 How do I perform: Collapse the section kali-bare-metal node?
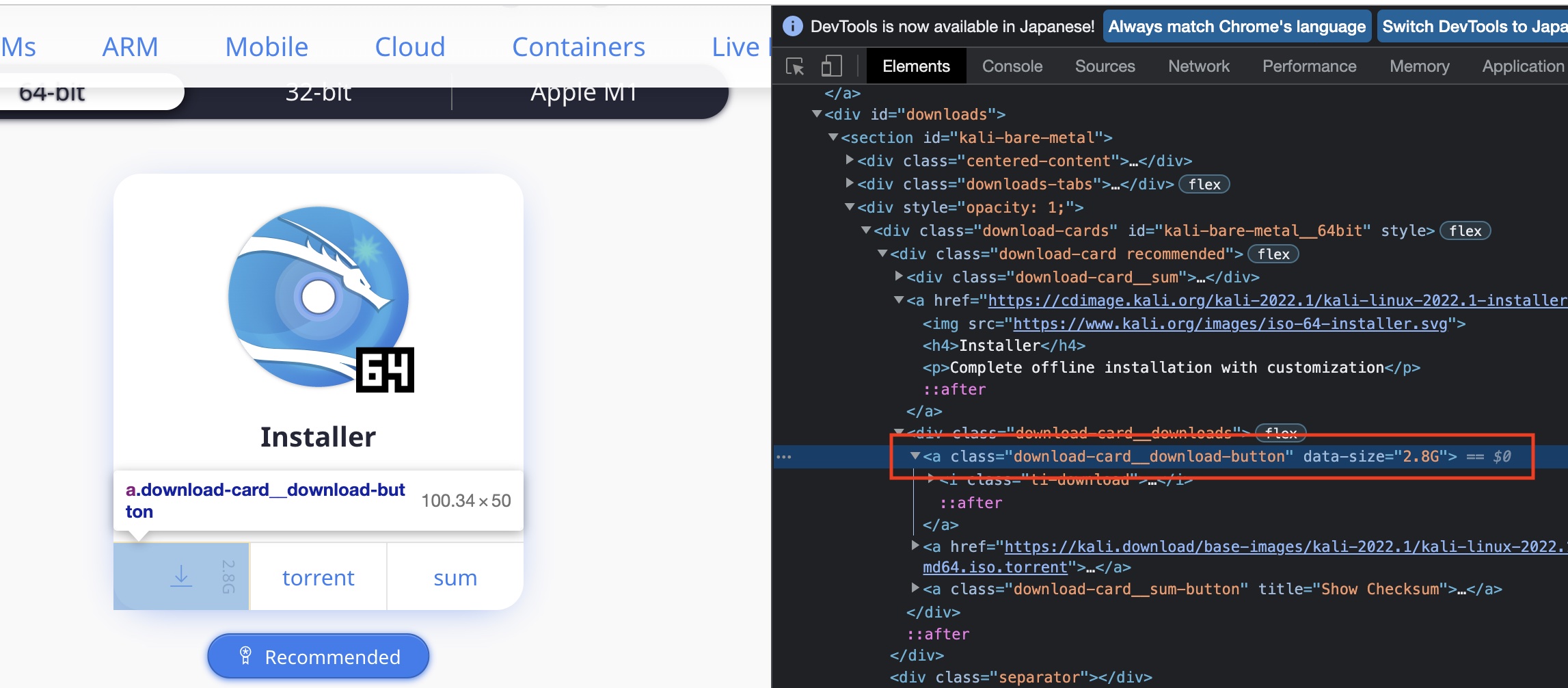pyautogui.click(x=833, y=137)
